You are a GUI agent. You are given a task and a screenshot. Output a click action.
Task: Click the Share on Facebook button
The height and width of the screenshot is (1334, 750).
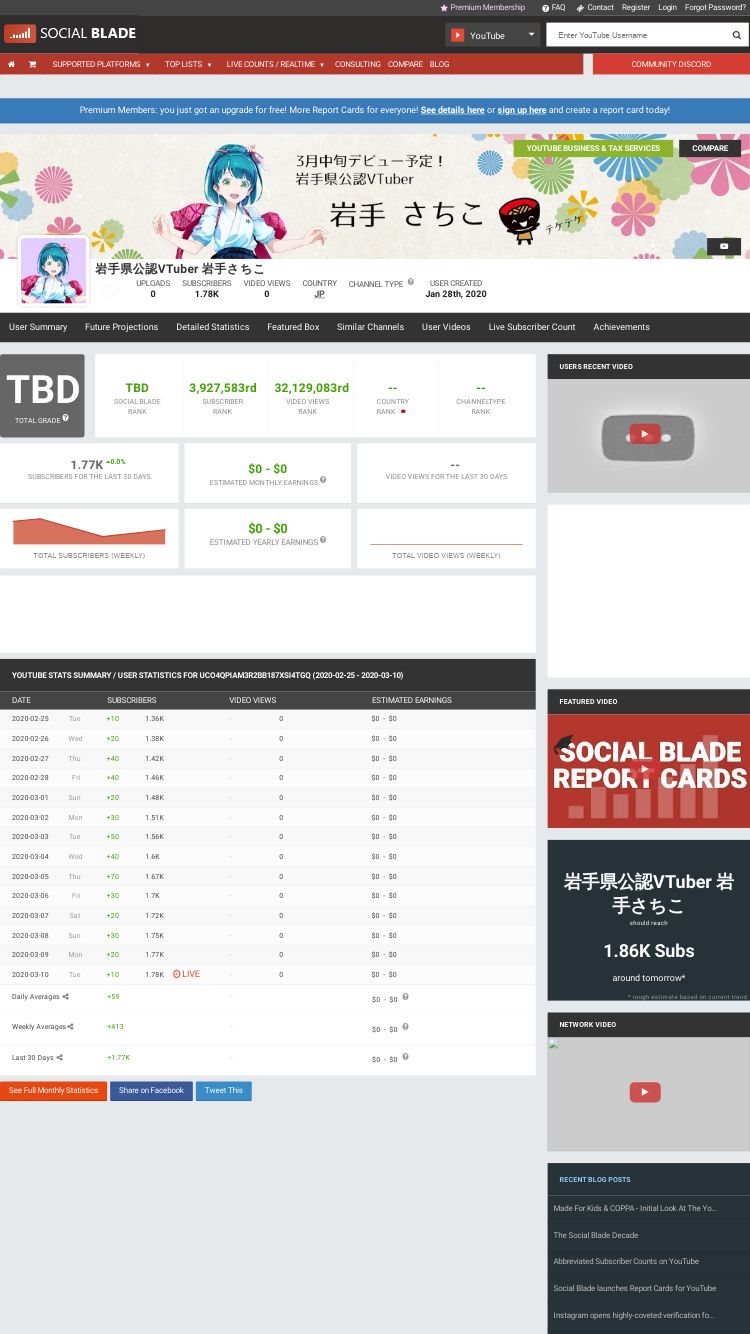tap(151, 1090)
